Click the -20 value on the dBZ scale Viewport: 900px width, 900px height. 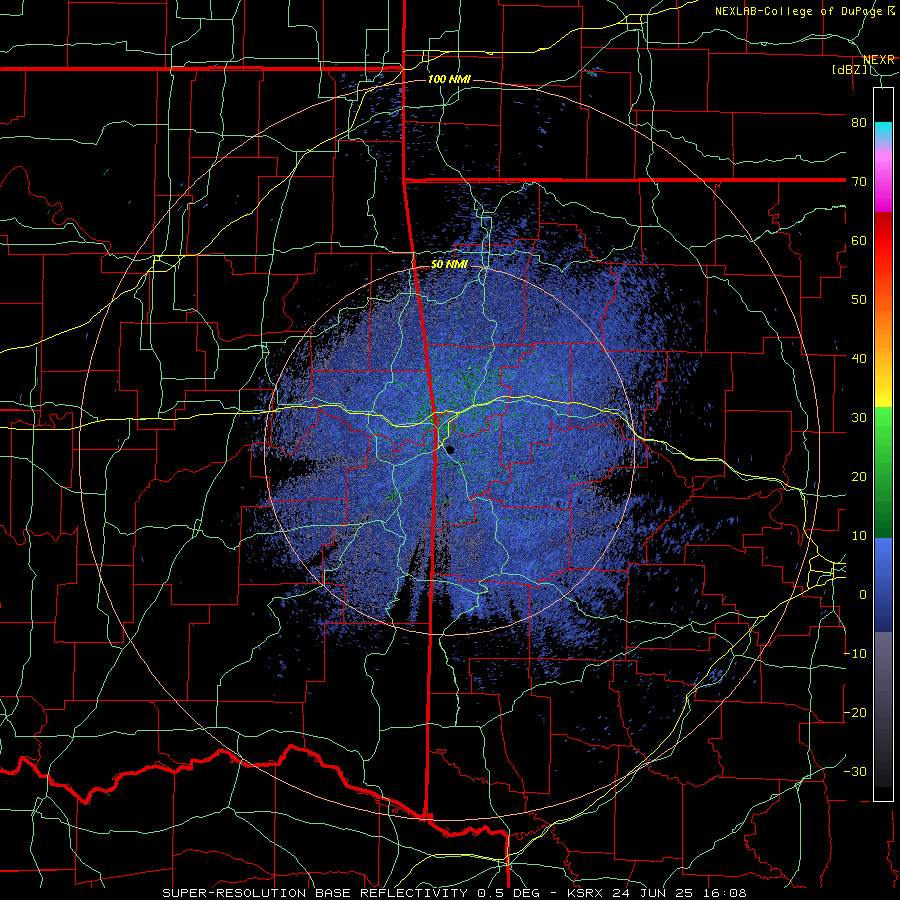(x=855, y=713)
